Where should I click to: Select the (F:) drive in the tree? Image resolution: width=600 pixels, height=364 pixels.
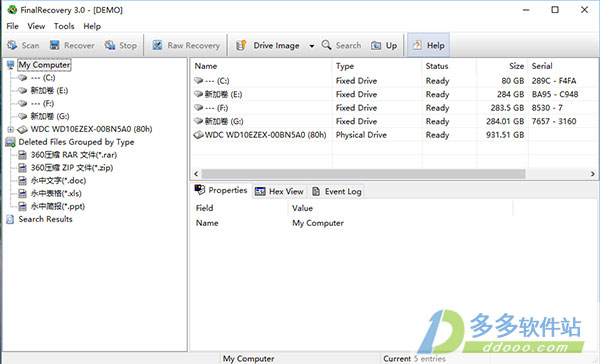pyautogui.click(x=42, y=103)
